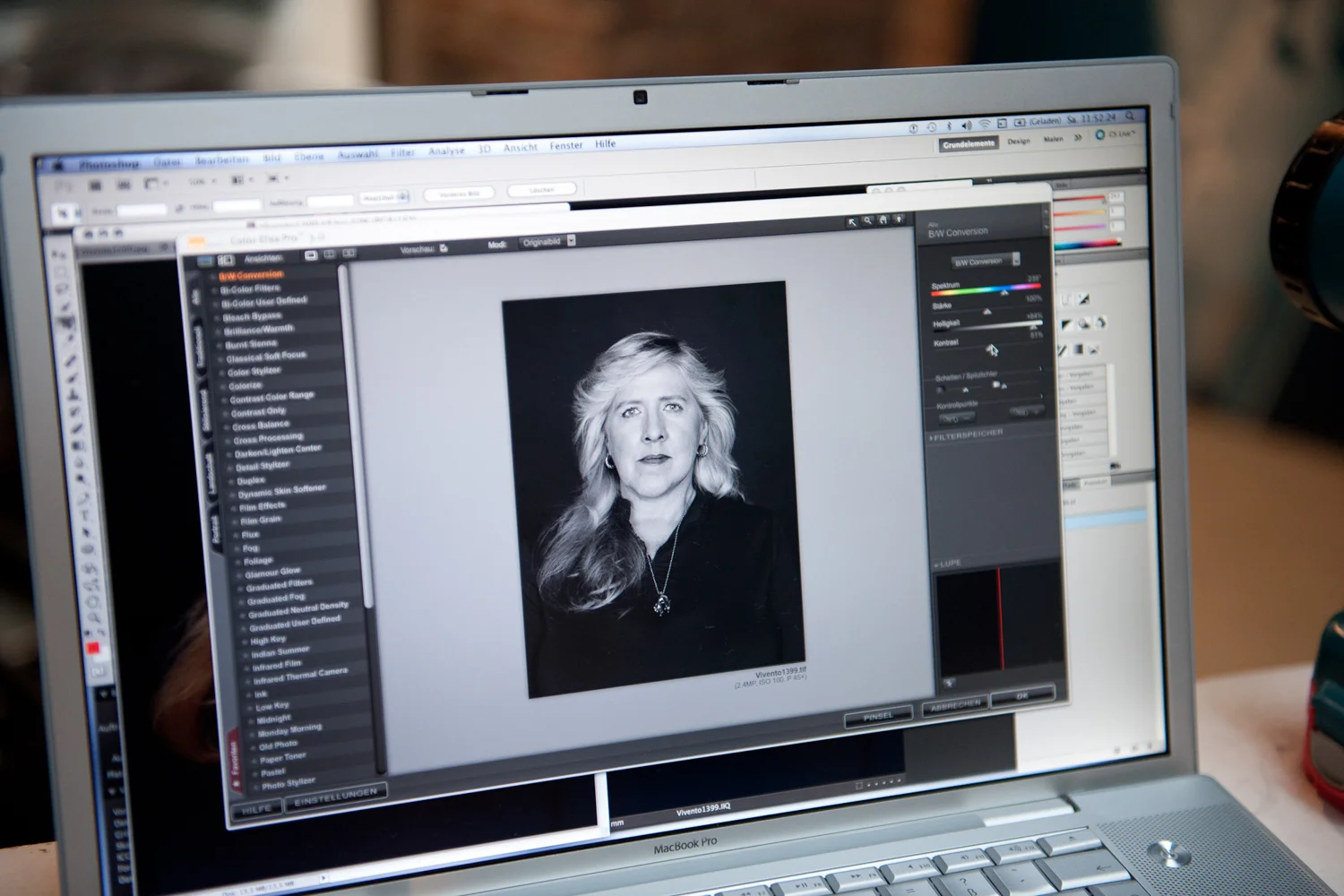The width and height of the screenshot is (1344, 896).
Task: Toggle favorite star for Indian Summer
Action: [246, 655]
